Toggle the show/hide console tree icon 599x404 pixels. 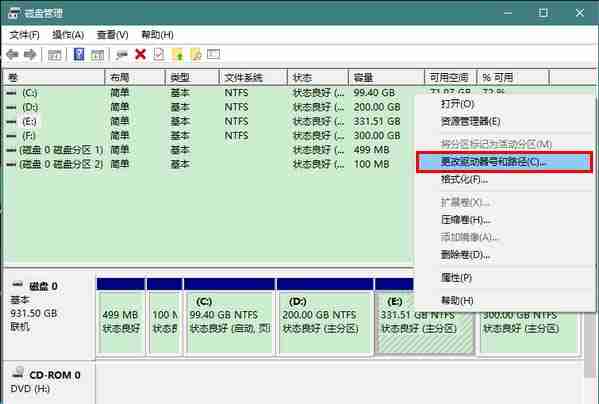tap(55, 55)
